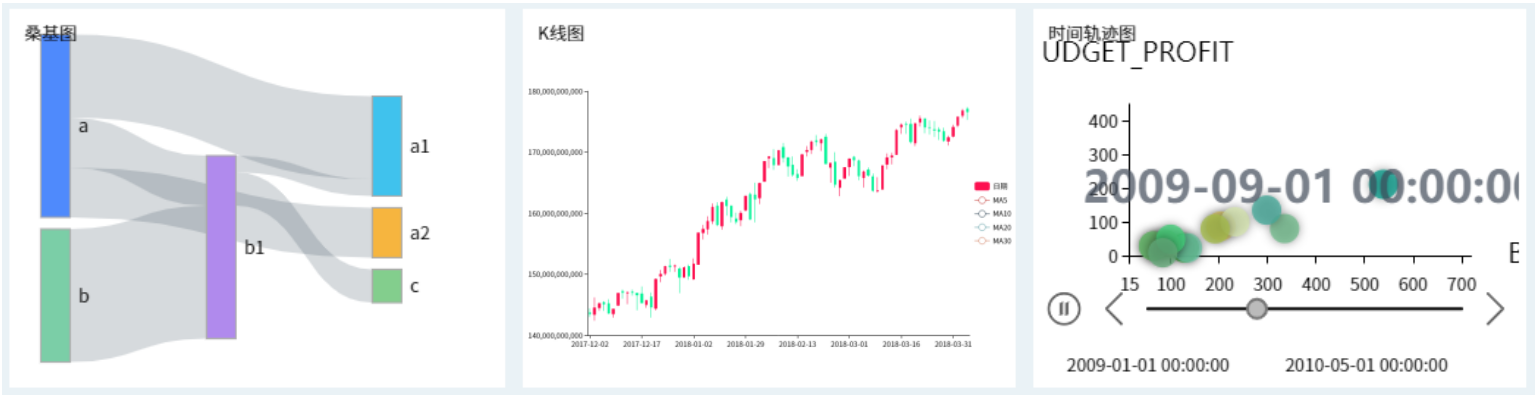Viewport: 1536px width, 397px height.
Task: Select light blue node a1
Action: [386, 146]
